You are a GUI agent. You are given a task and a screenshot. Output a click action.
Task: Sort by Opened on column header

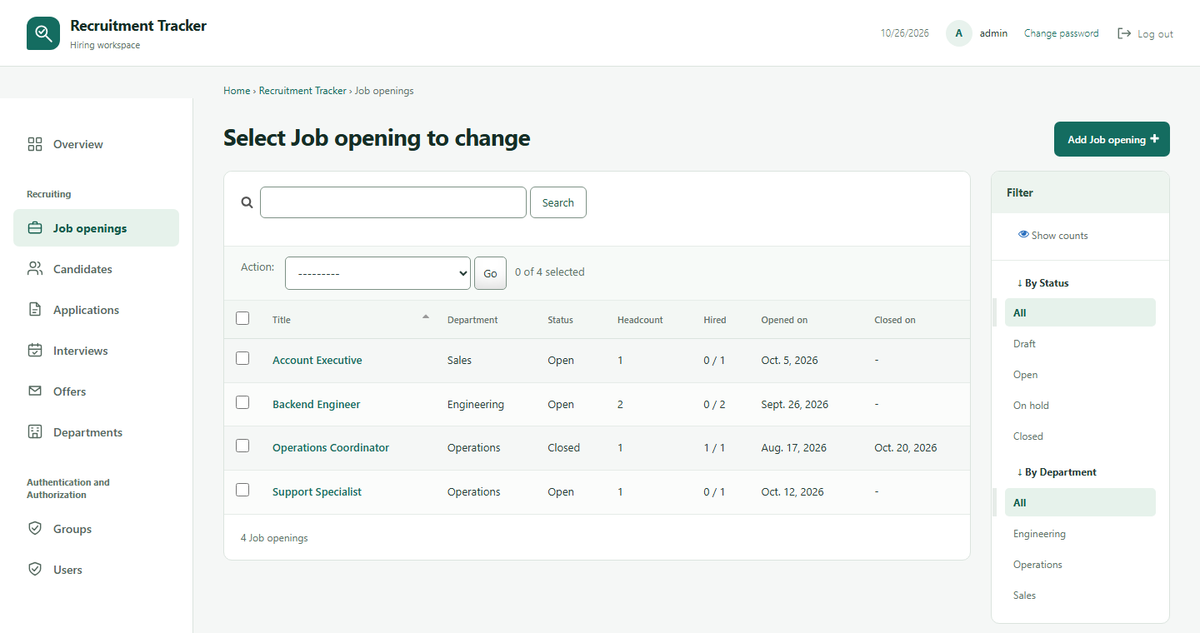pos(784,320)
